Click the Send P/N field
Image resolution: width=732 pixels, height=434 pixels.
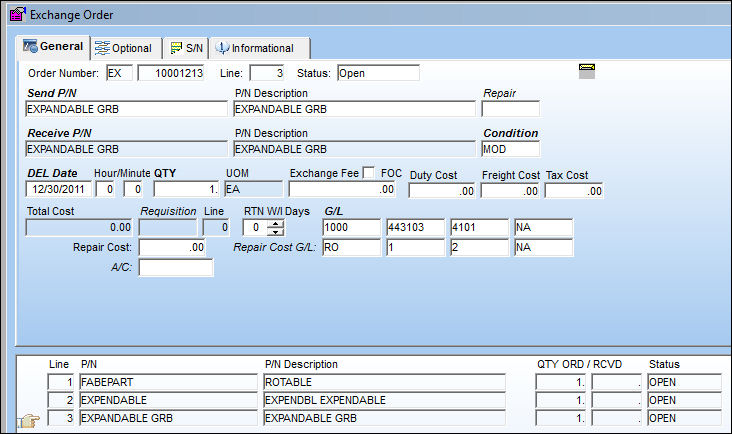coord(127,109)
